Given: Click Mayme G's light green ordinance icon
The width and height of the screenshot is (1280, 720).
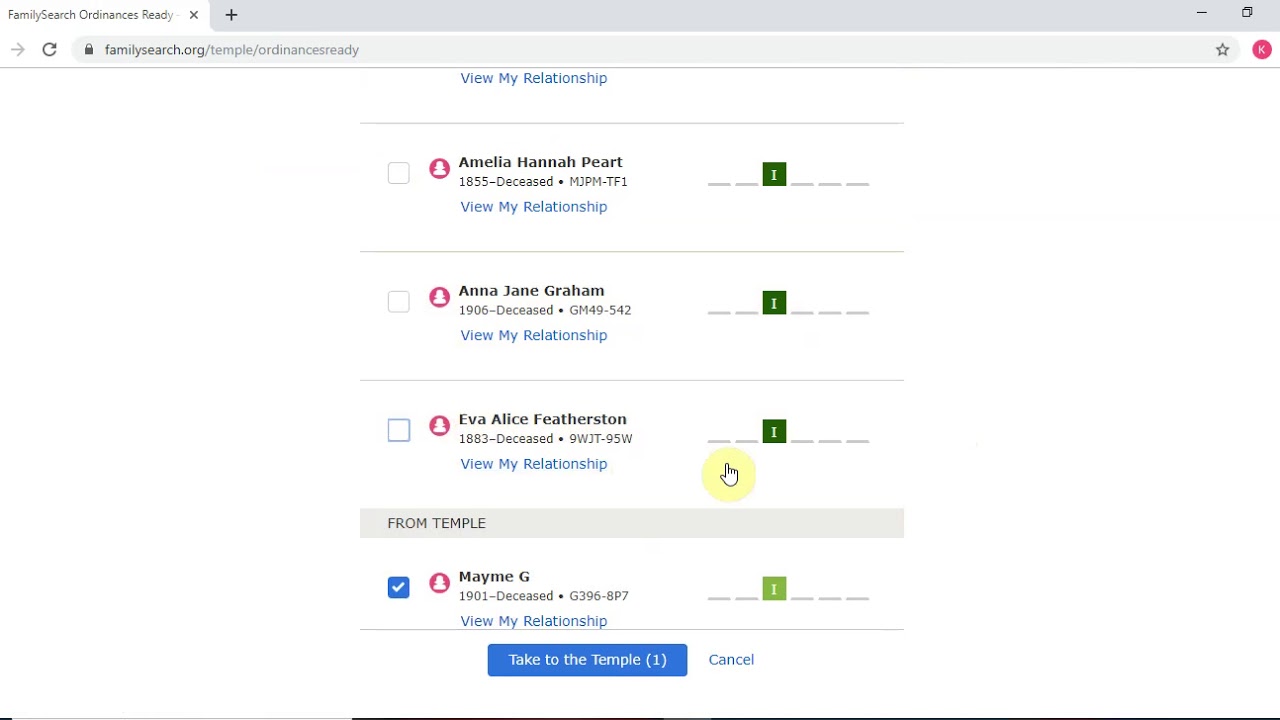Looking at the screenshot, I should (x=774, y=589).
